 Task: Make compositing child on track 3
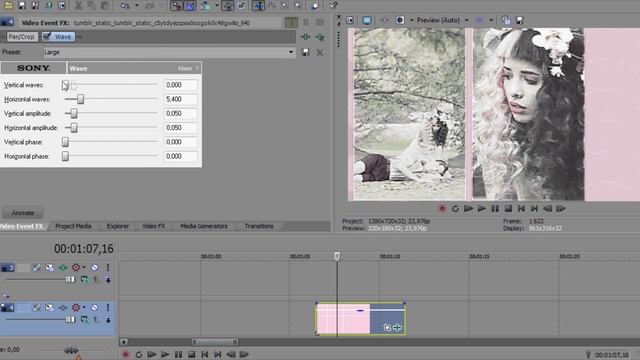(108, 280)
